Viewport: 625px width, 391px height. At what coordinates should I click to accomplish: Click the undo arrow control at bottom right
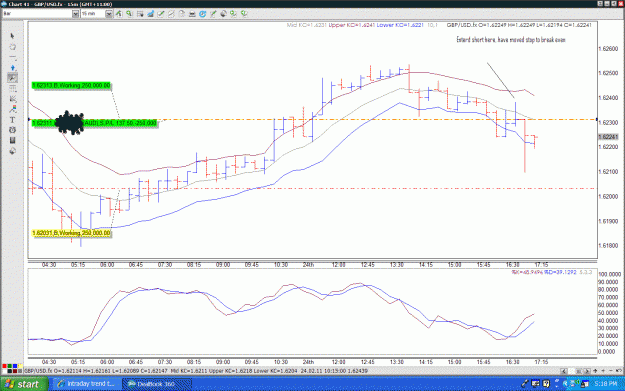(x=618, y=371)
